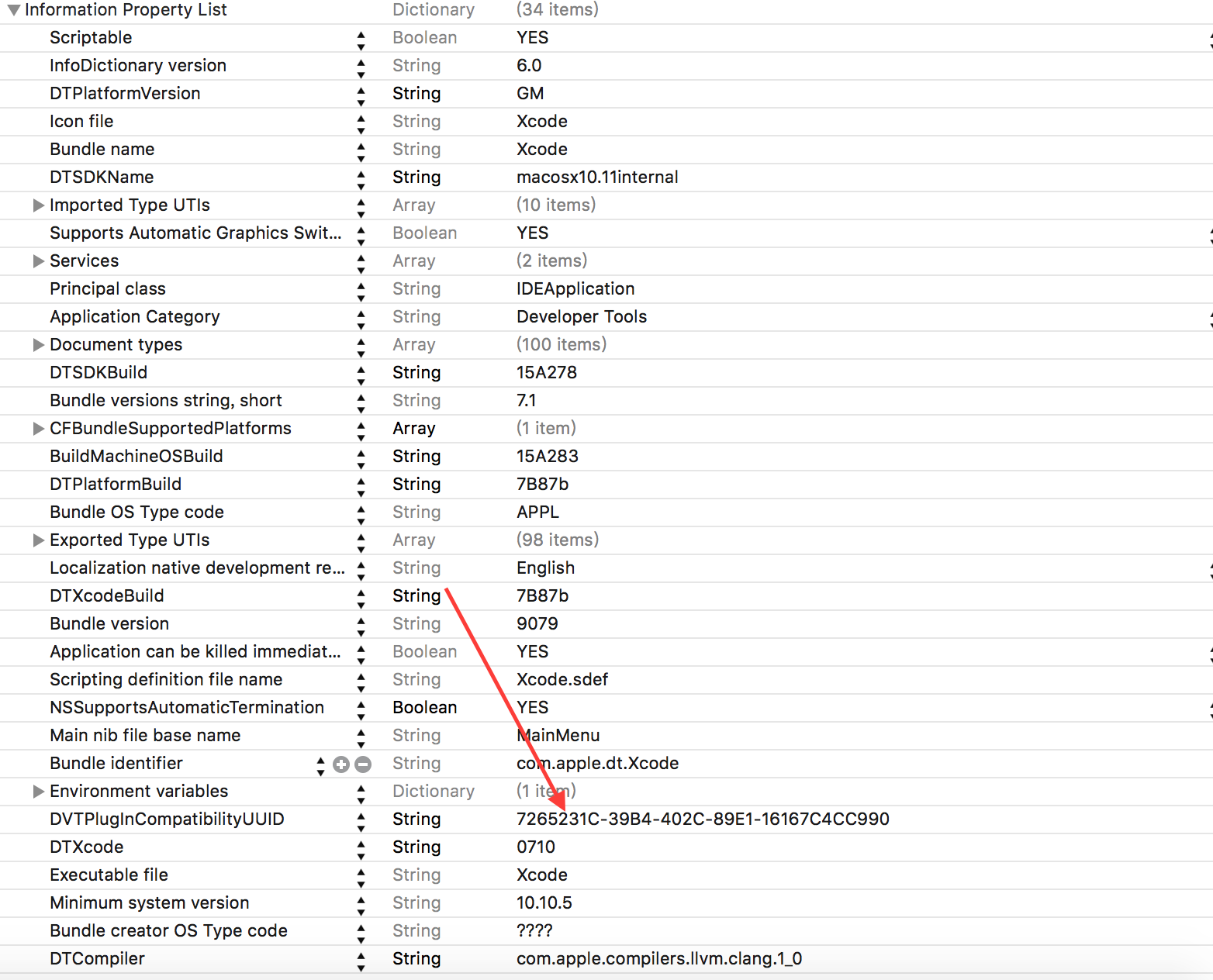The height and width of the screenshot is (980, 1213).
Task: Select the com.apple.compilers.llvm.clang.1_0 value
Action: point(659,959)
